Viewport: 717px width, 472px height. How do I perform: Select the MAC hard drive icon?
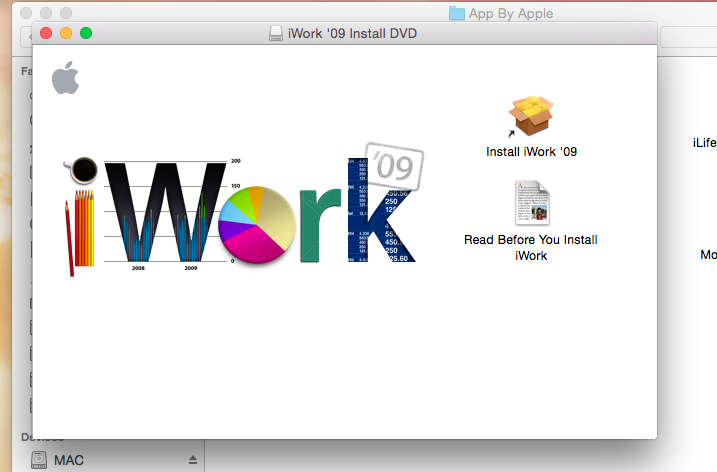[x=38, y=460]
